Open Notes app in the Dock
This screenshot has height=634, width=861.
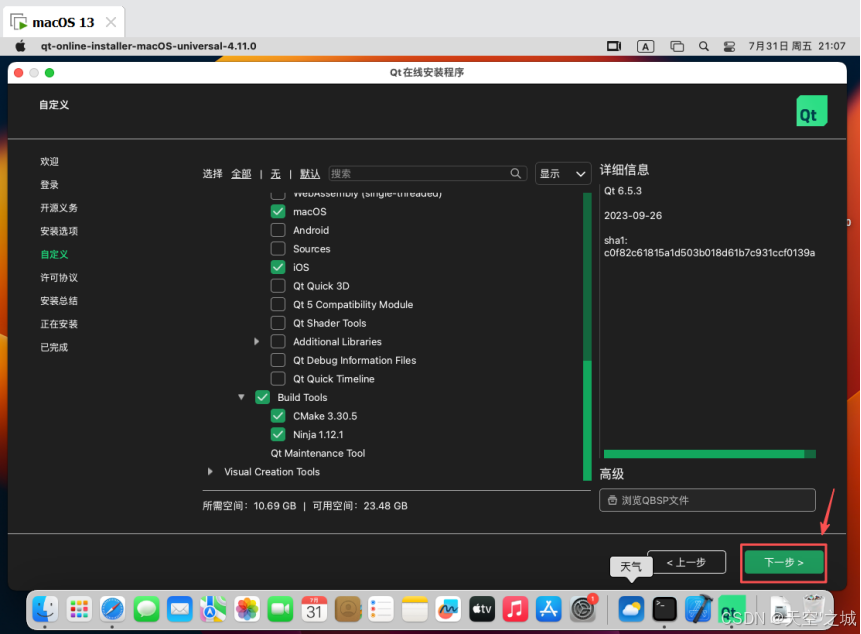point(415,609)
